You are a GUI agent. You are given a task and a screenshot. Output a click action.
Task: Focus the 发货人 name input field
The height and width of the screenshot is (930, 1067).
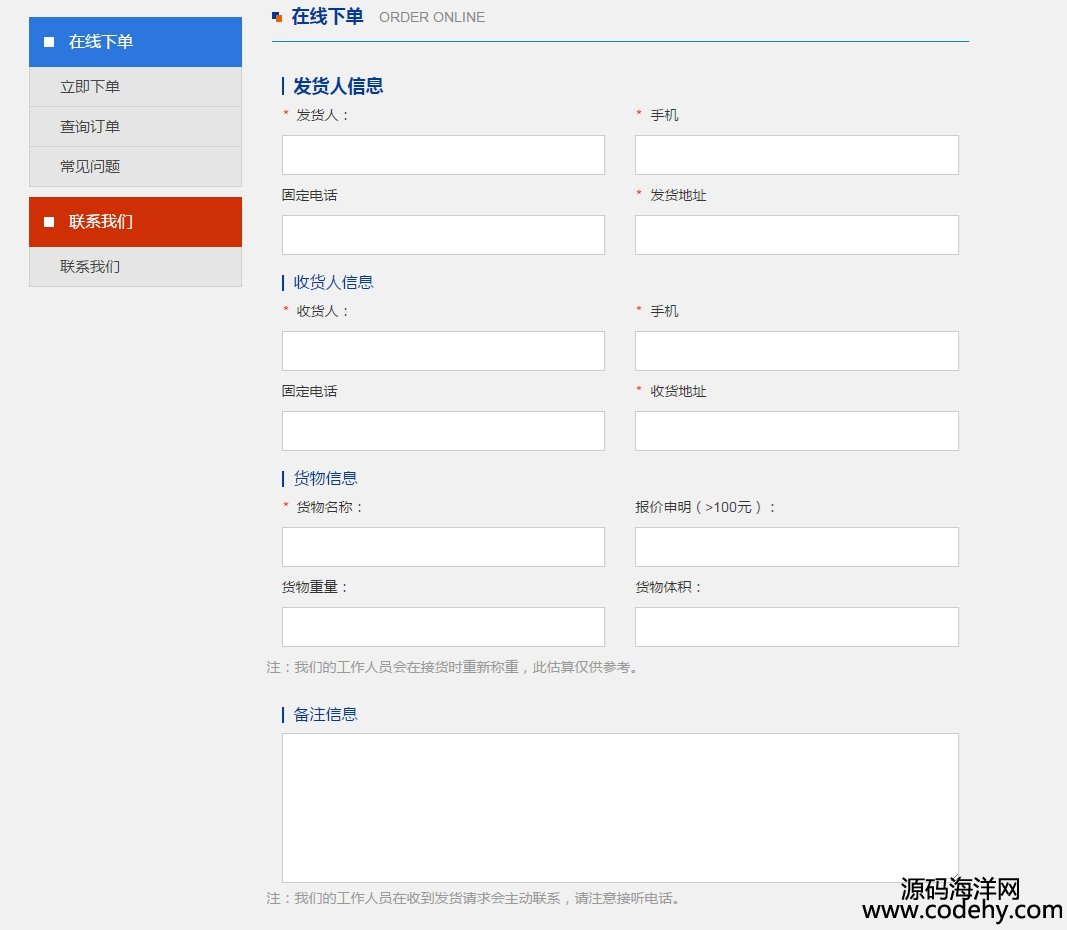coord(443,155)
